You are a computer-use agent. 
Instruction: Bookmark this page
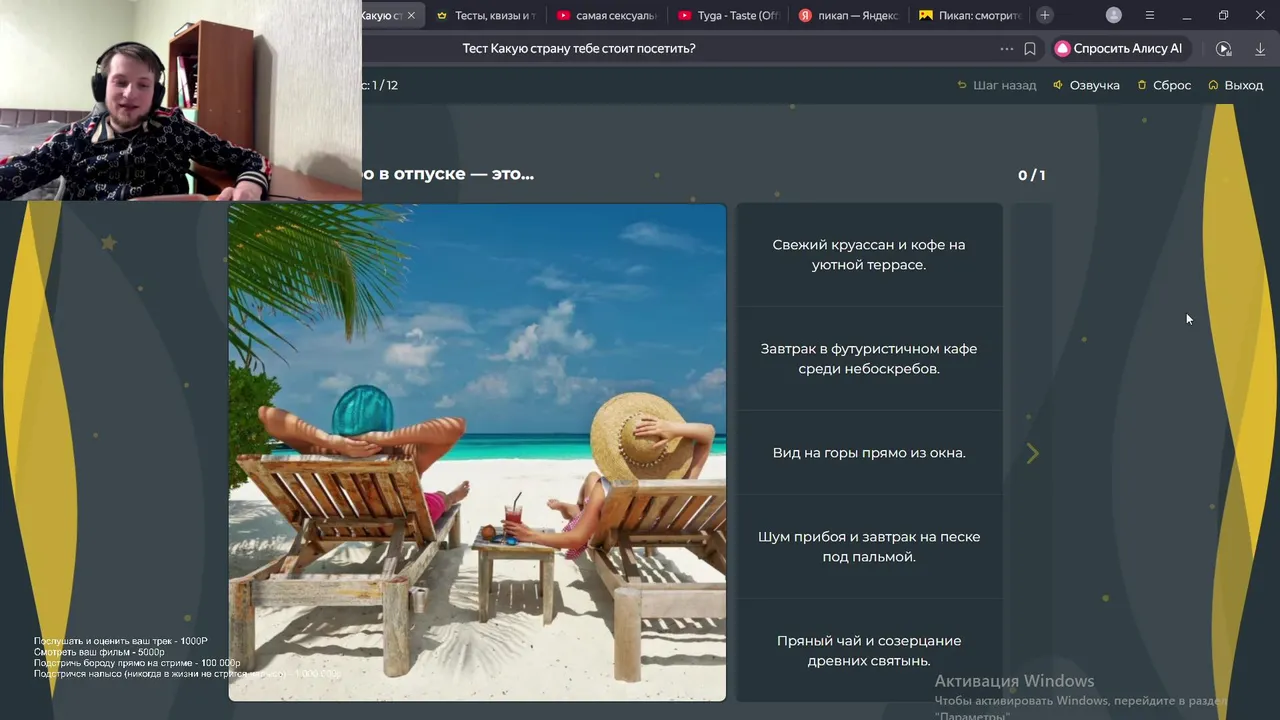point(1030,49)
